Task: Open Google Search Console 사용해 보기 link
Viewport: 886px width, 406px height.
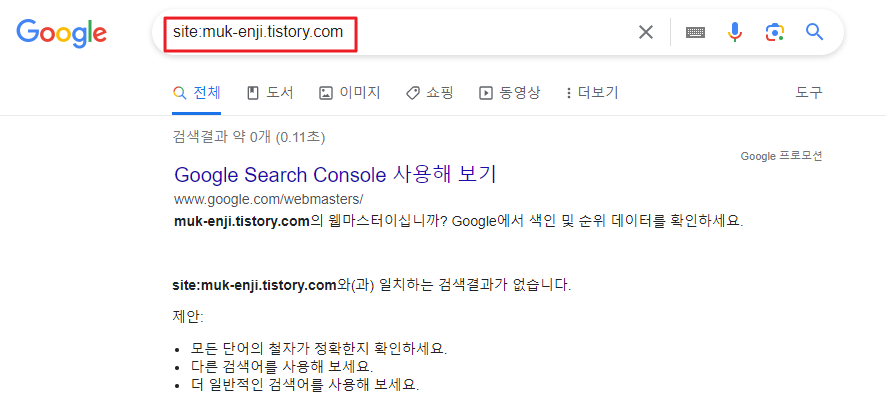Action: (x=335, y=174)
